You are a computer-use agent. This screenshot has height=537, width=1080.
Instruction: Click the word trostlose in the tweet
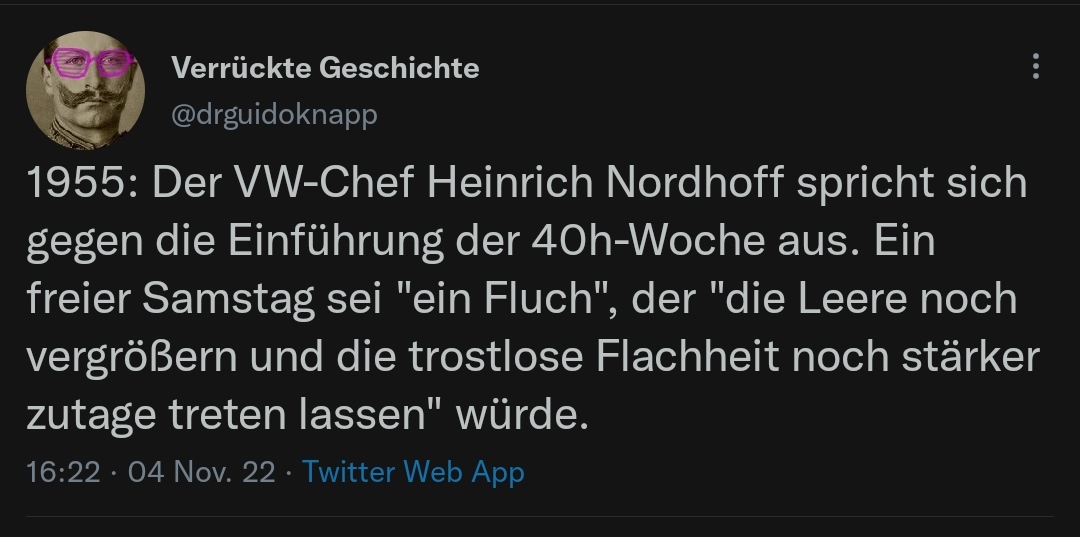click(500, 357)
